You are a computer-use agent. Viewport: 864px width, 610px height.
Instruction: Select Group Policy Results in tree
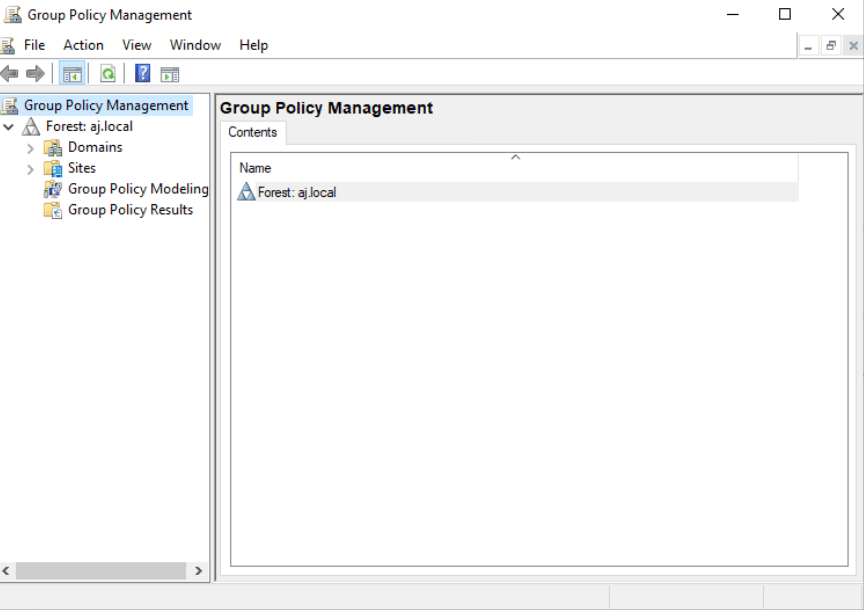[130, 210]
